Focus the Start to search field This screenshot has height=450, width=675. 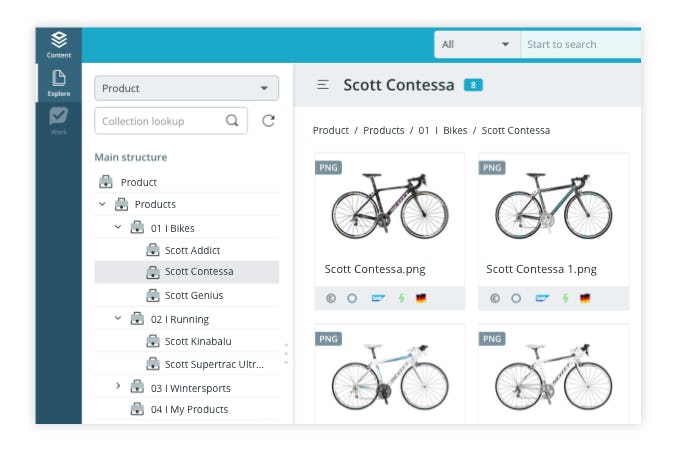[x=581, y=44]
